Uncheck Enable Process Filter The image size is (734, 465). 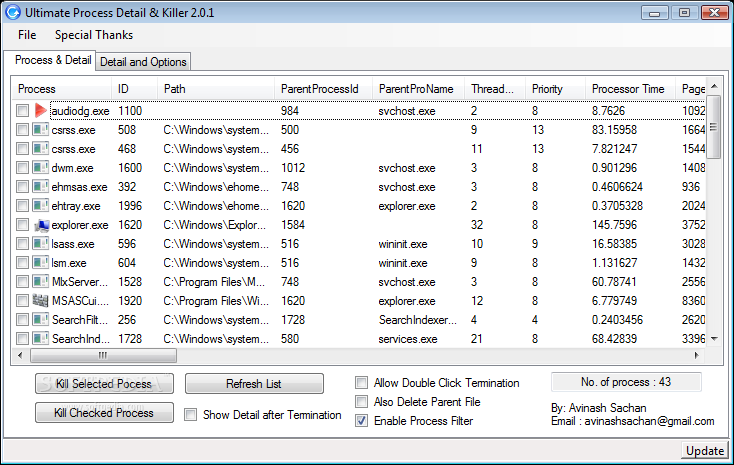[361, 421]
